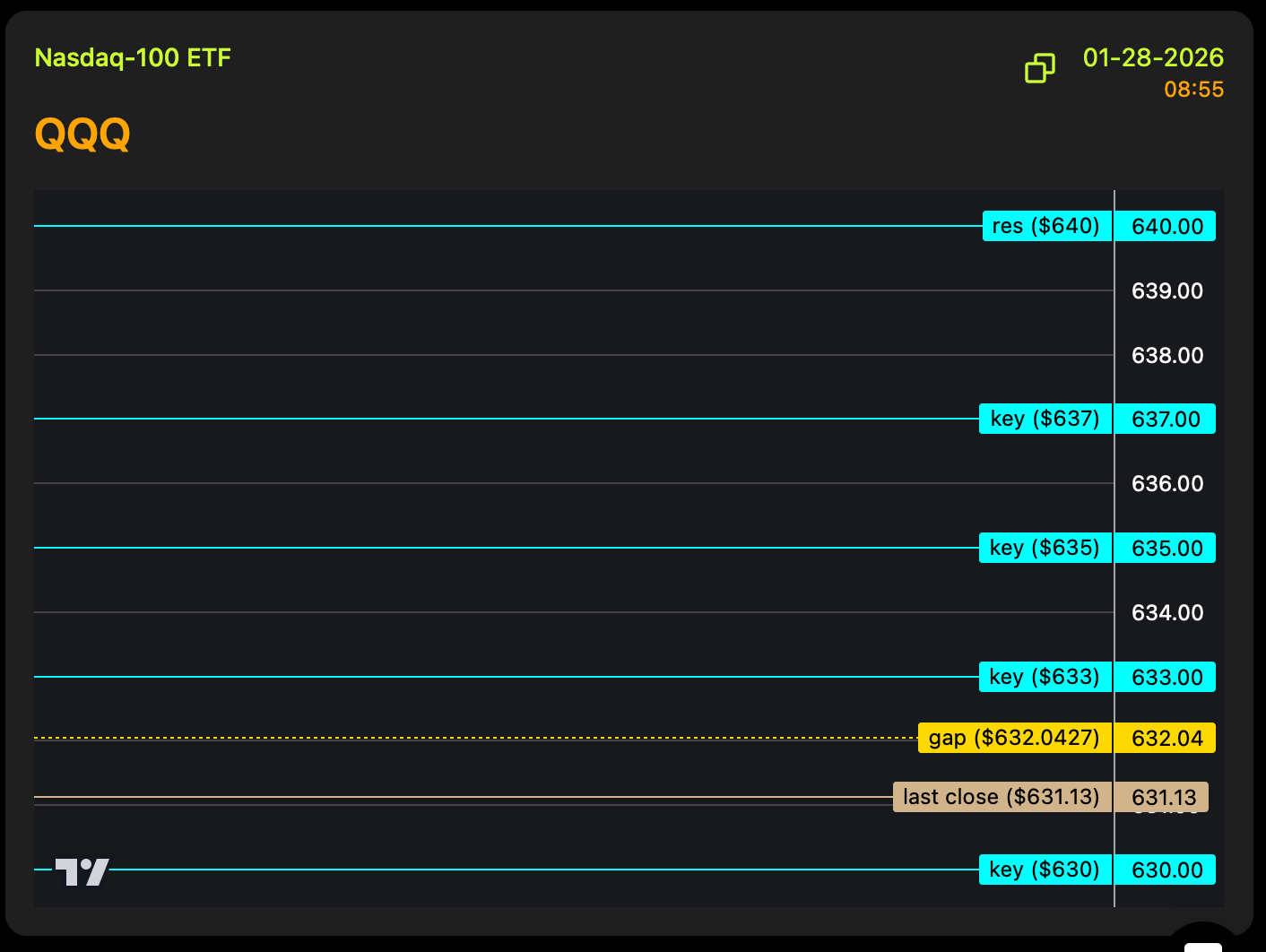The width and height of the screenshot is (1266, 952).
Task: Select the key ($635) level label
Action: pyautogui.click(x=1045, y=548)
